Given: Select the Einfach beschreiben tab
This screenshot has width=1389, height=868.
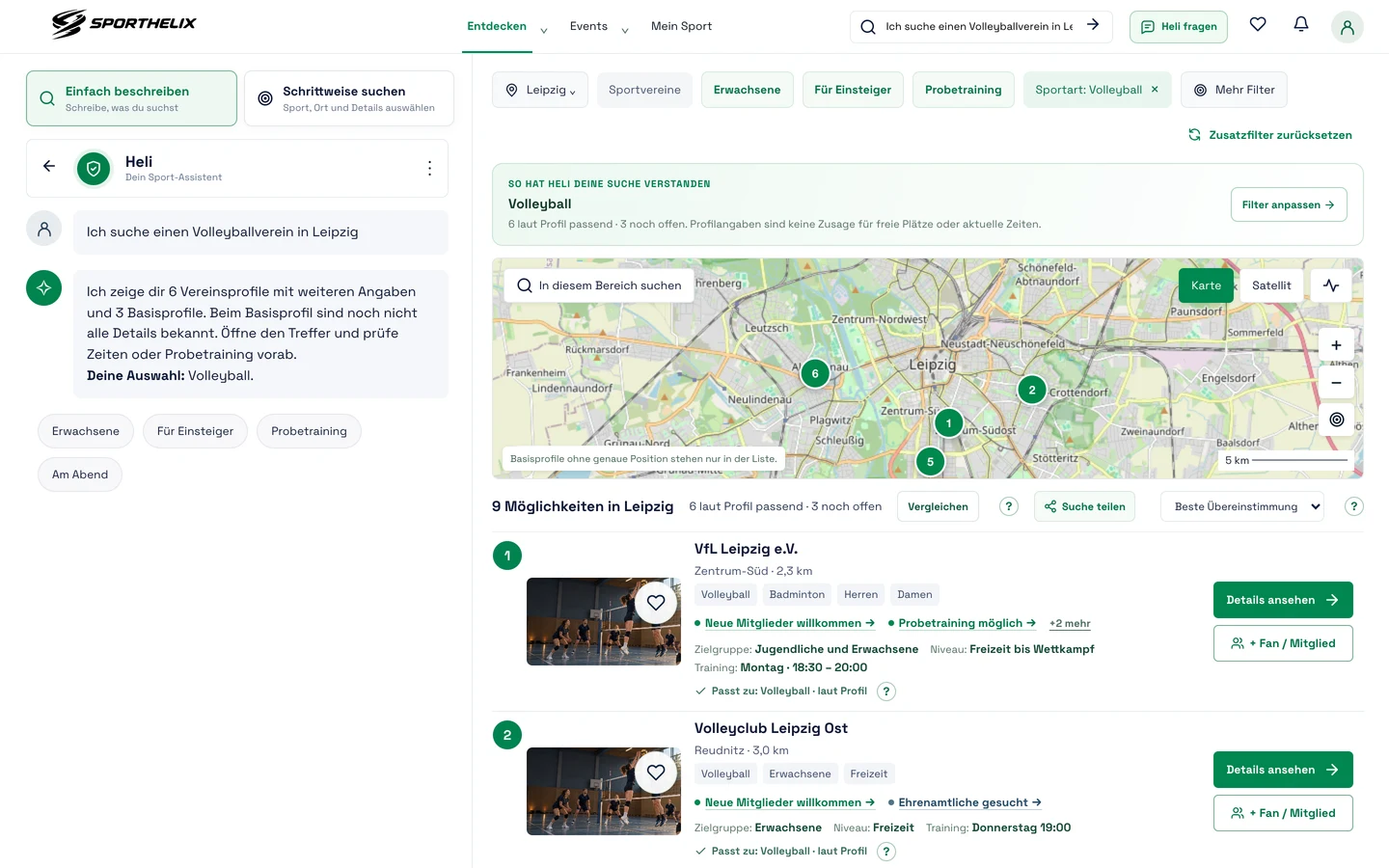Looking at the screenshot, I should (x=131, y=98).
